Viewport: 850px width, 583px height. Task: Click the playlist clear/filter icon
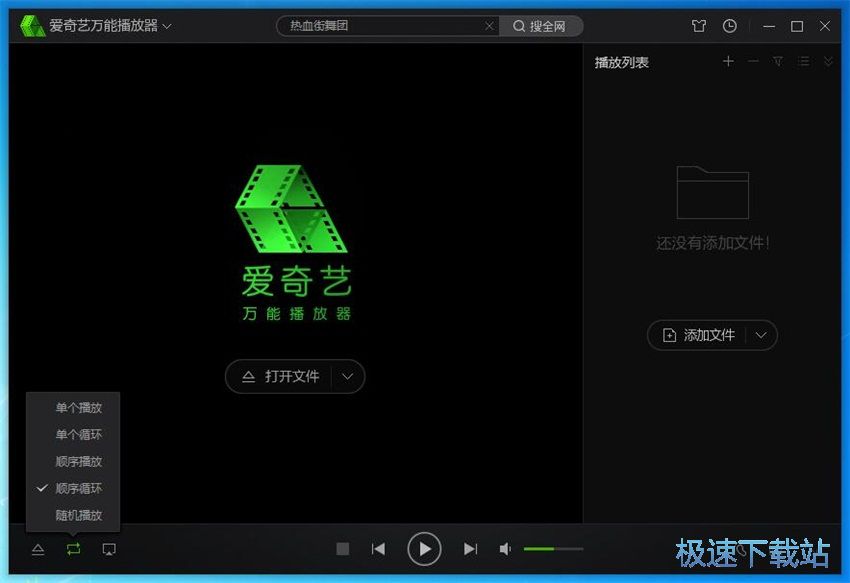click(x=778, y=61)
